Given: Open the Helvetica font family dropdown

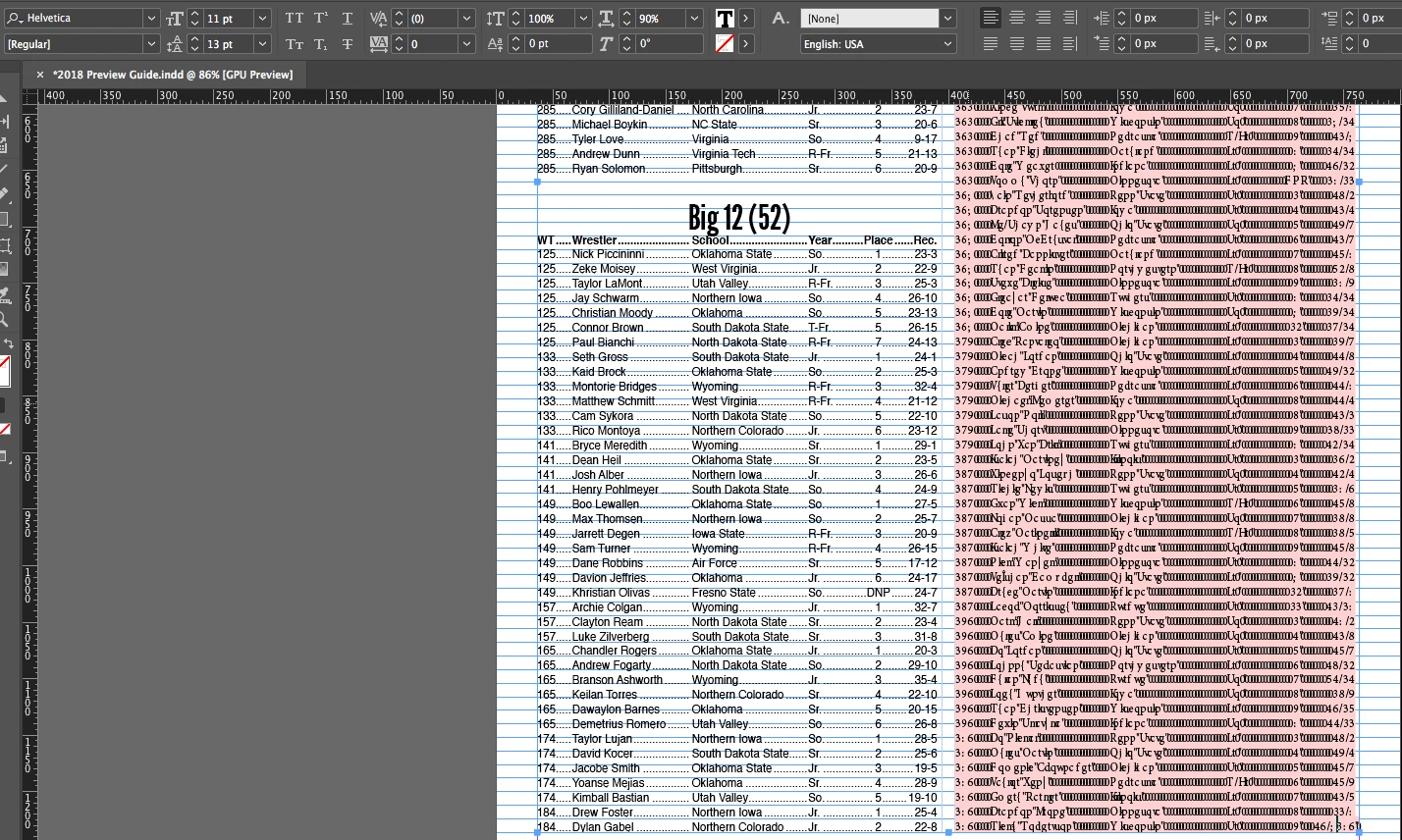Looking at the screenshot, I should coord(150,19).
